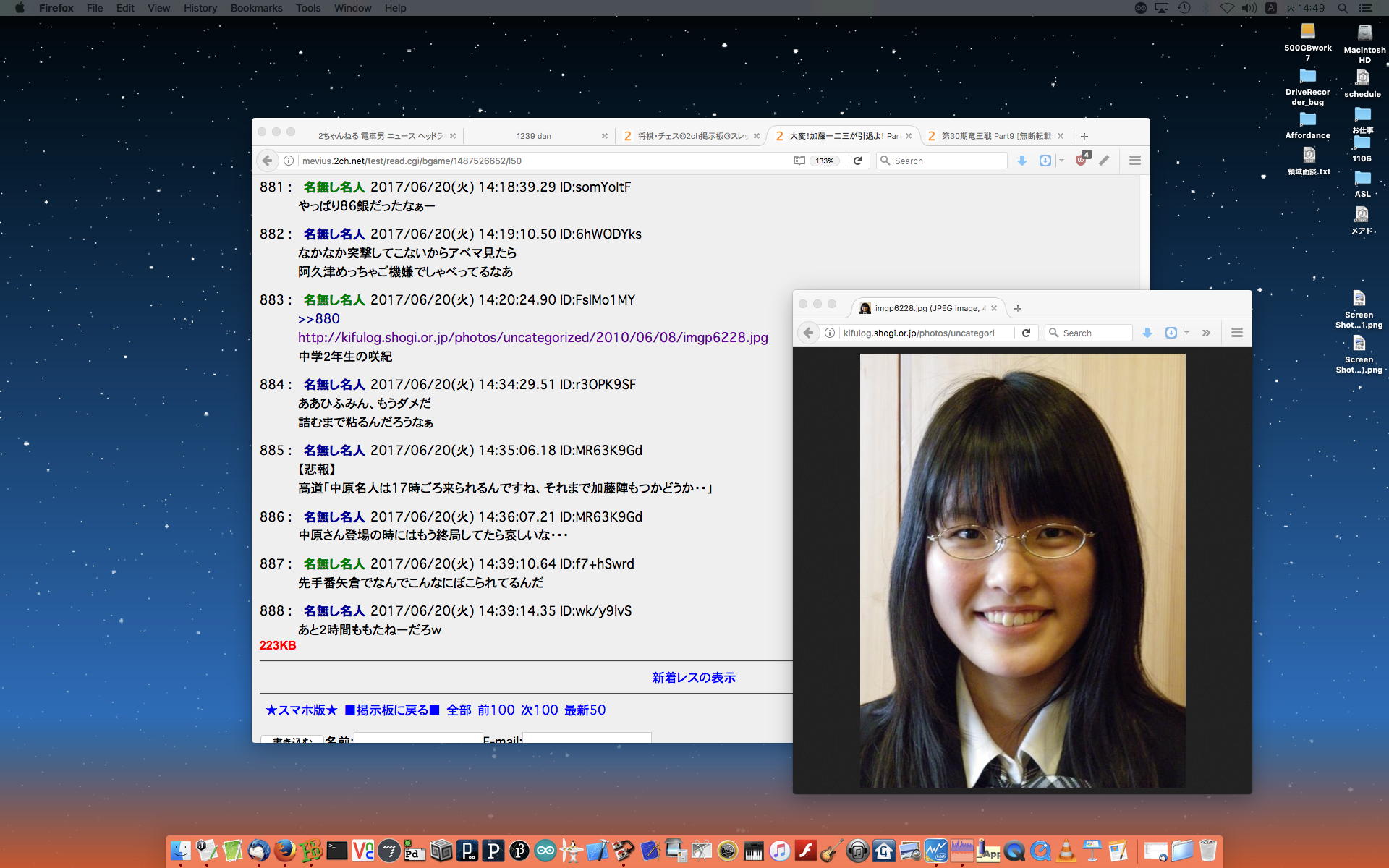1389x868 pixels.
Task: Click back arrow in the main browser window
Action: (268, 161)
